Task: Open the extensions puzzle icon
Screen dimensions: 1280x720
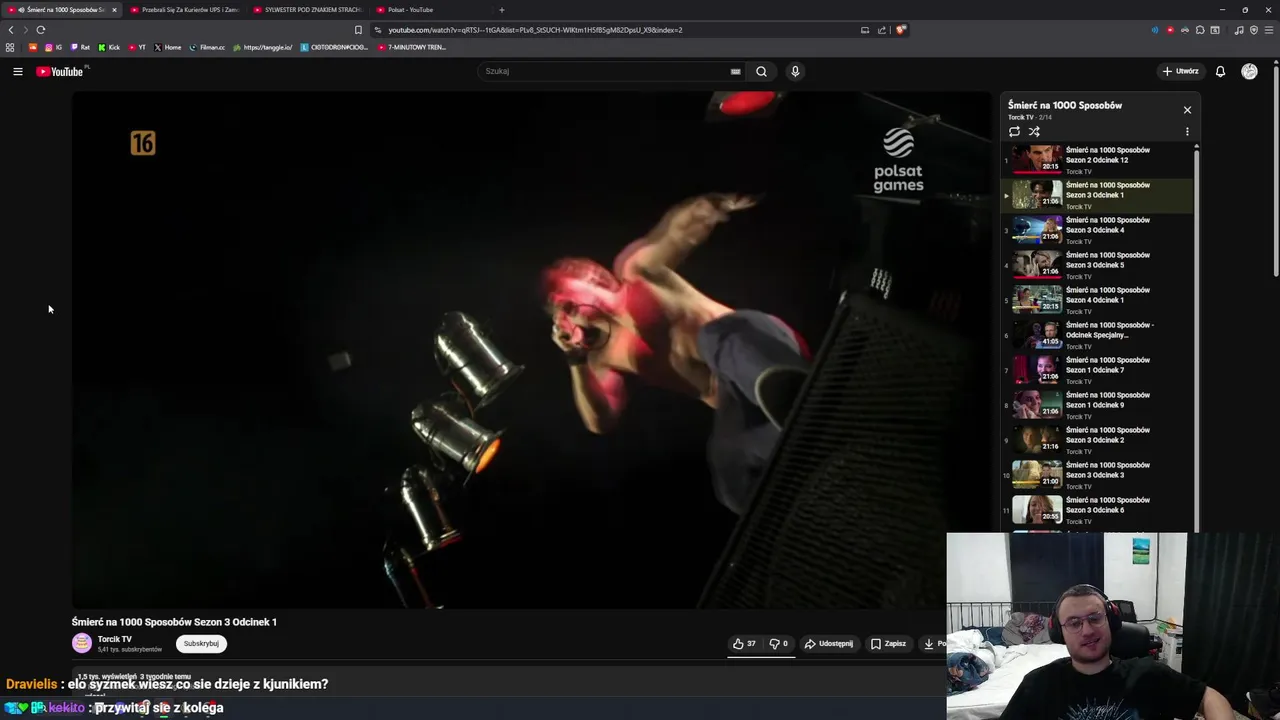Action: click(1200, 30)
